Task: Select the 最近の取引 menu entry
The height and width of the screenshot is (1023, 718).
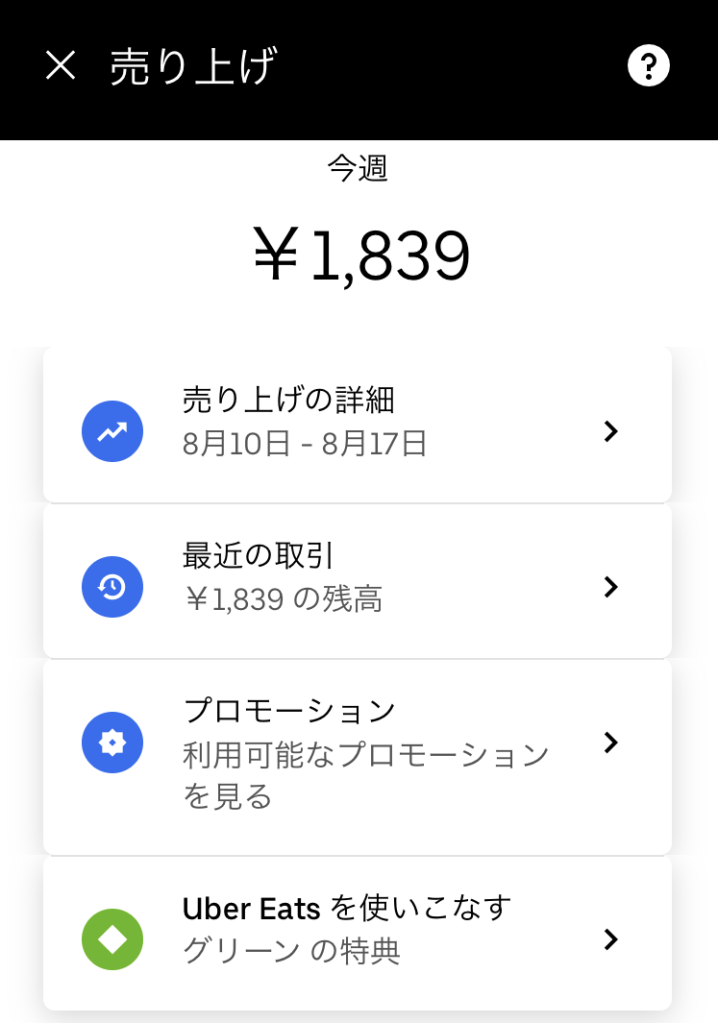Action: (x=258, y=555)
